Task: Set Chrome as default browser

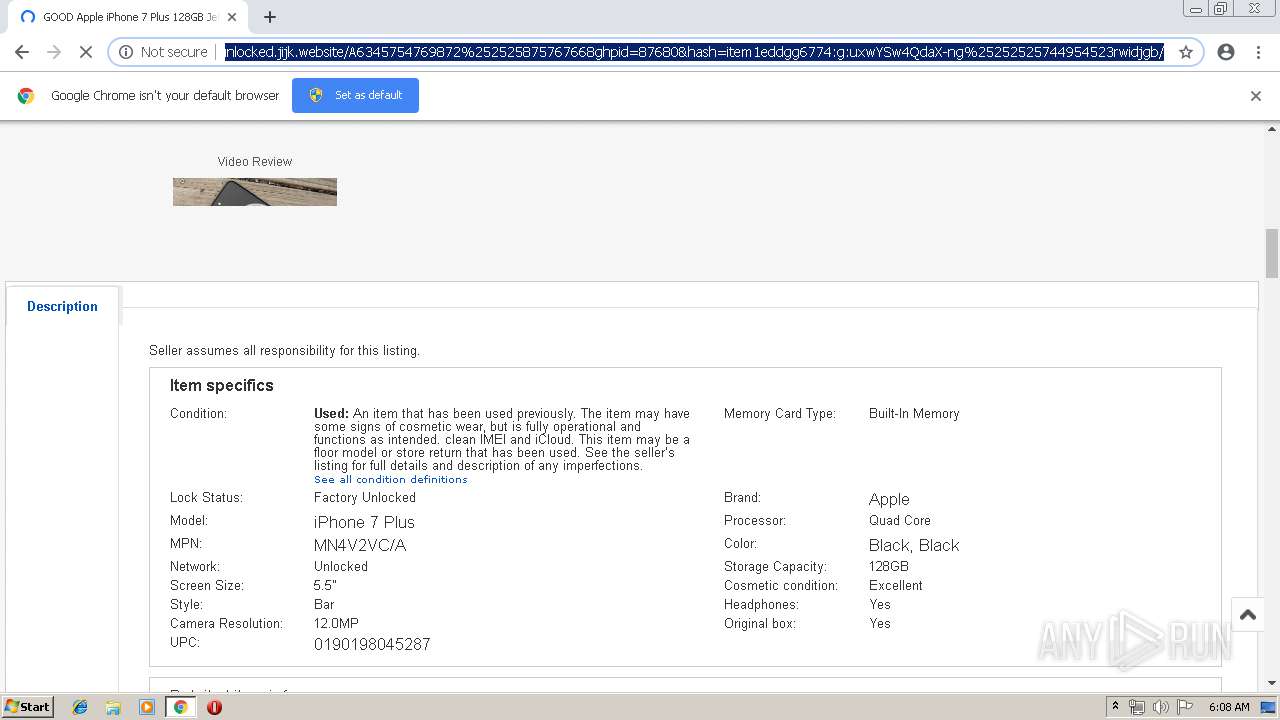Action: 355,95
